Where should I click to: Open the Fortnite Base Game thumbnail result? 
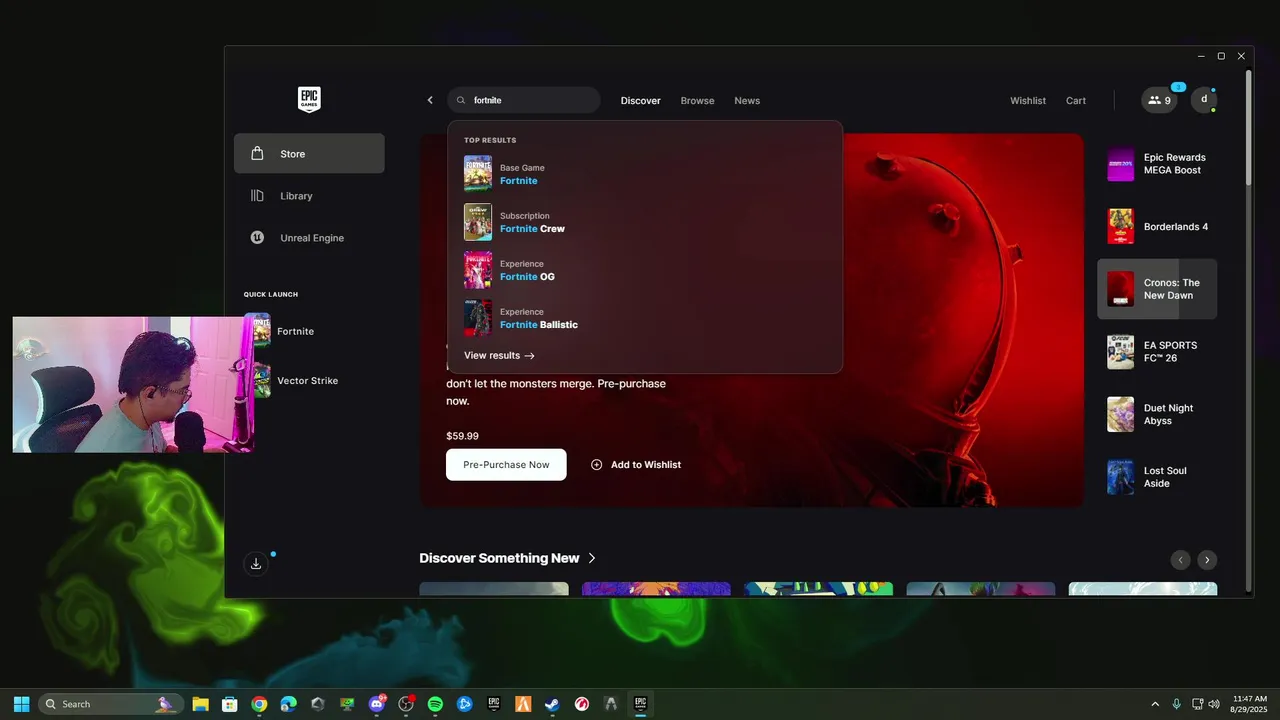point(478,174)
